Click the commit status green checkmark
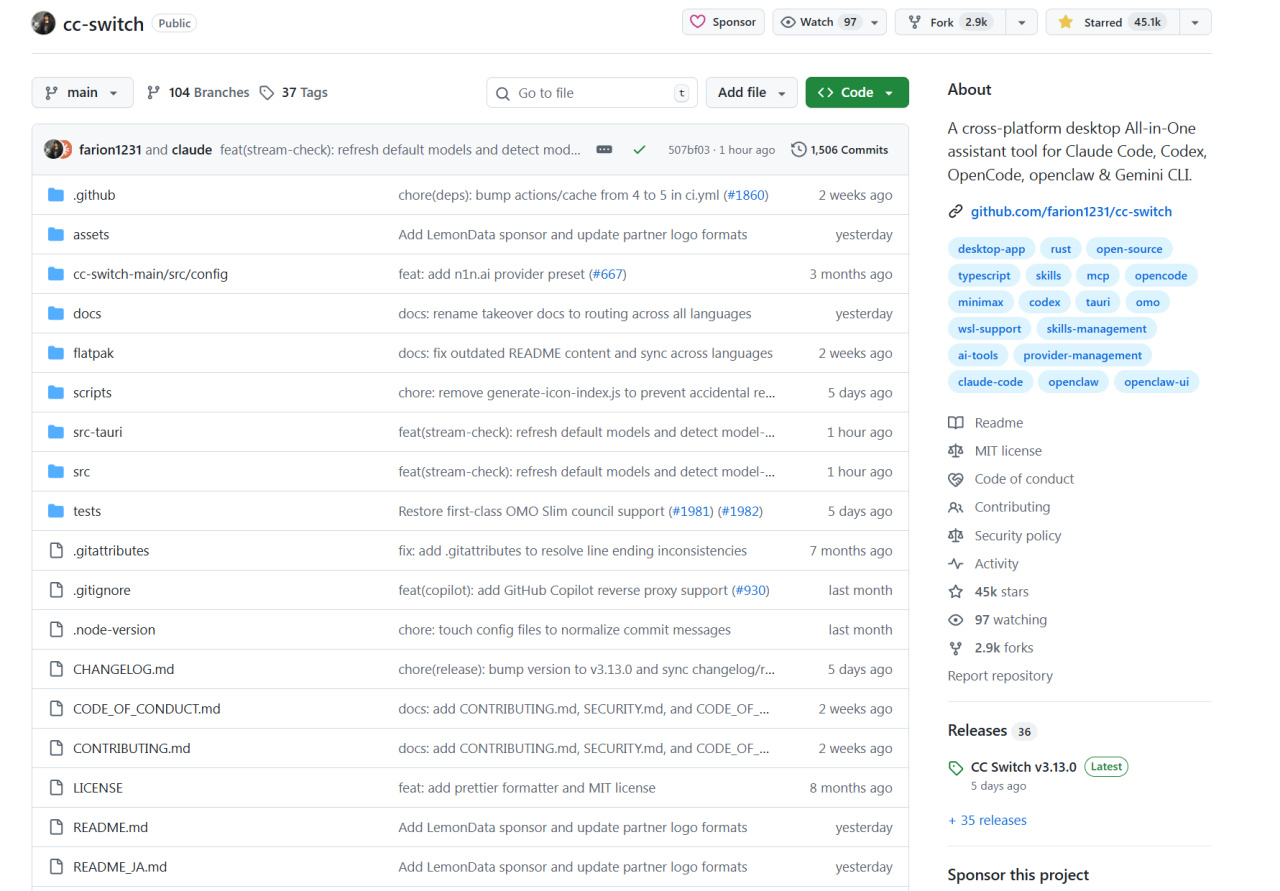 pyautogui.click(x=639, y=150)
